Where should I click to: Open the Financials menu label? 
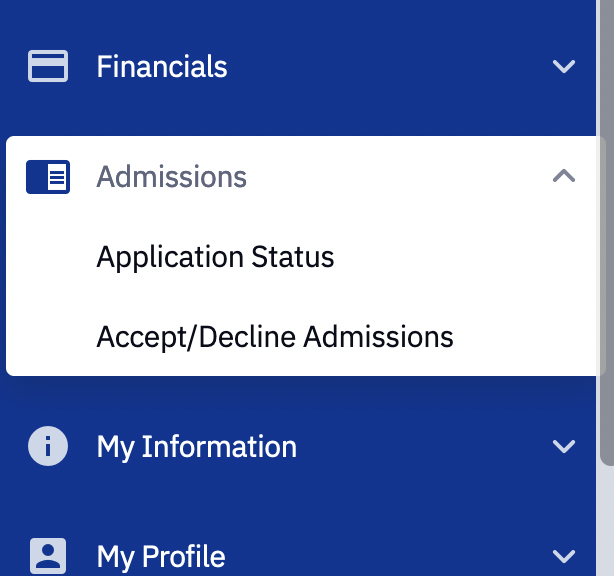(162, 67)
